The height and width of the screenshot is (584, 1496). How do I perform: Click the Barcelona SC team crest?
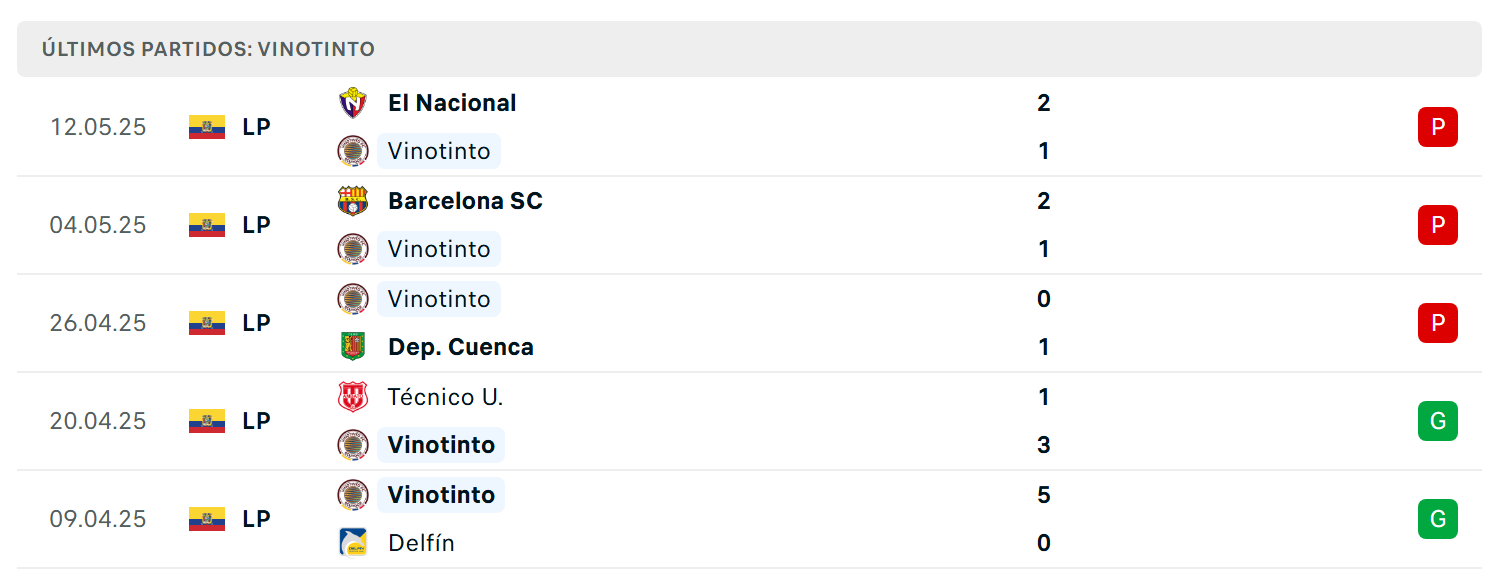(x=352, y=201)
